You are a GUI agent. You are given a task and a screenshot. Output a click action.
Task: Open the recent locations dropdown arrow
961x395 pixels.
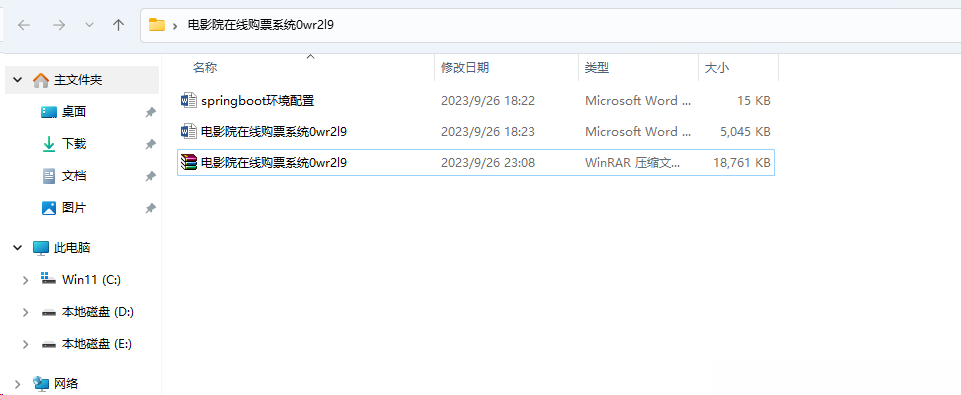[89, 25]
